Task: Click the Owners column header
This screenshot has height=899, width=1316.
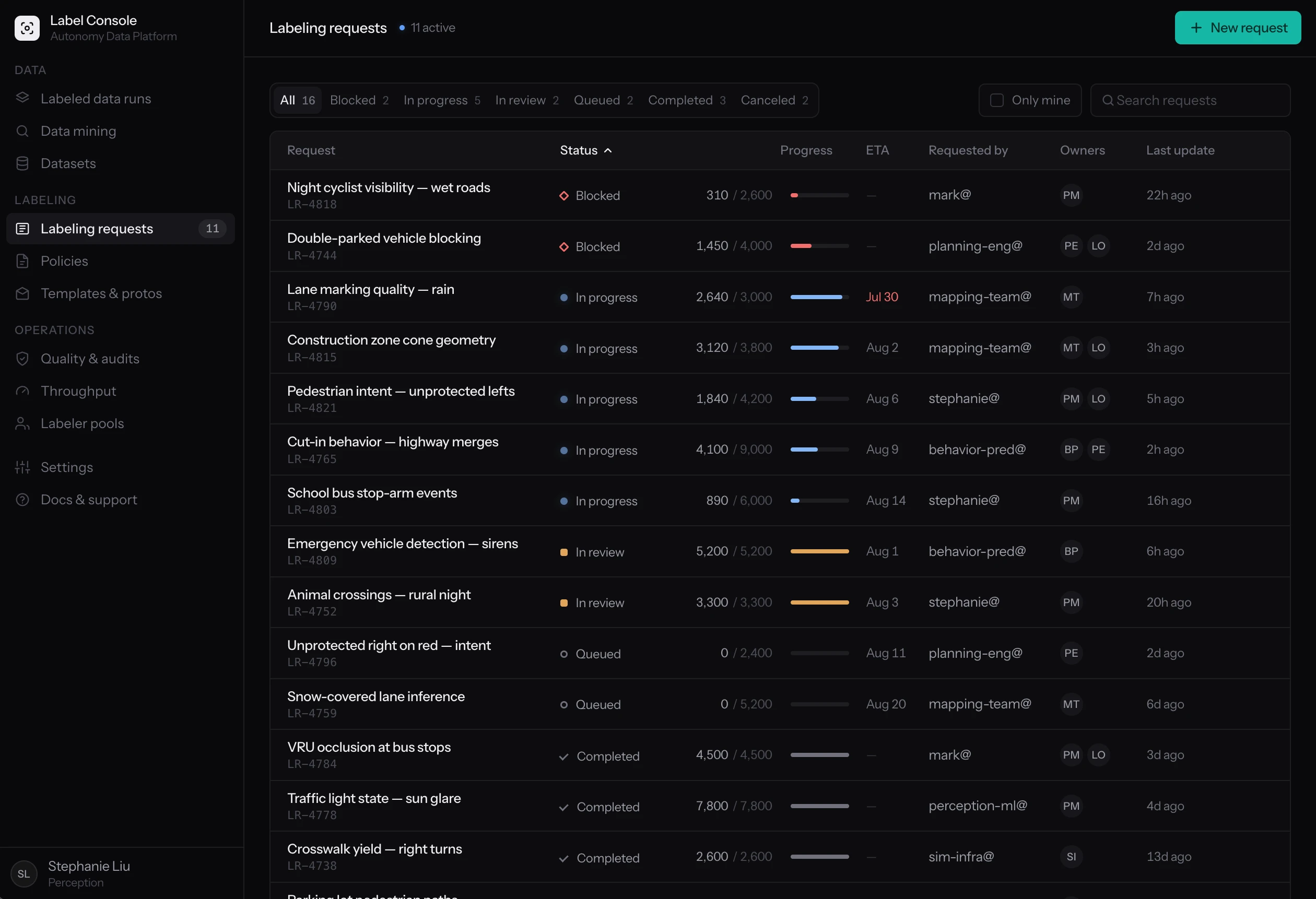Action: 1082,150
